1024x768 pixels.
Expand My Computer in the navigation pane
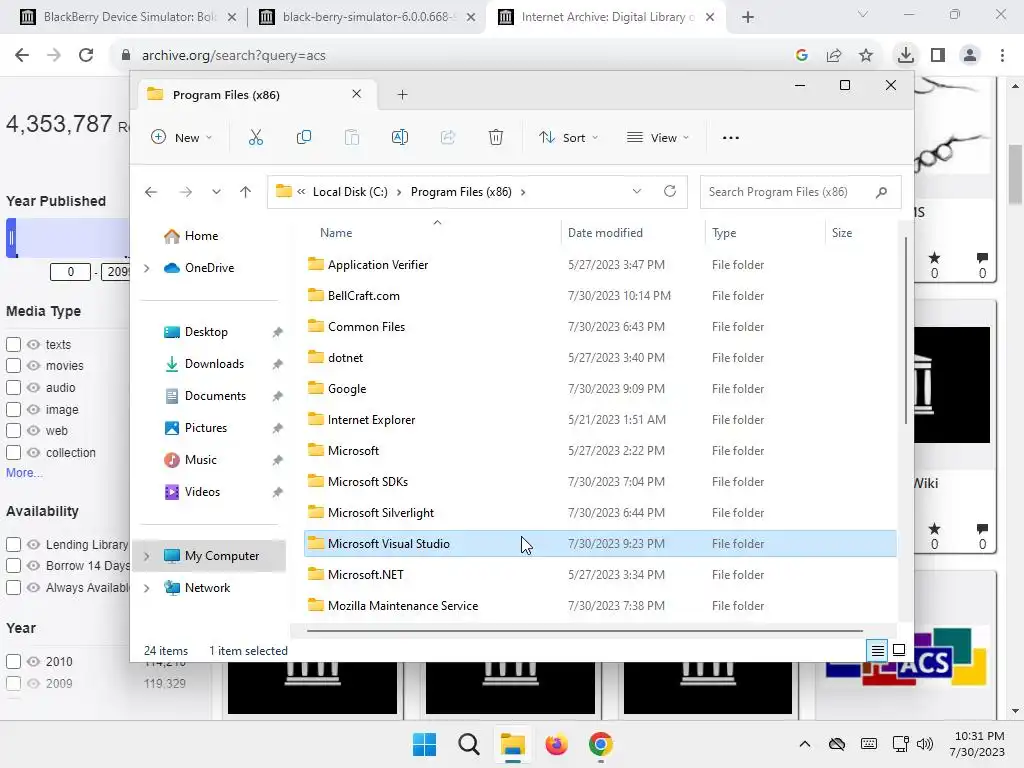click(147, 556)
